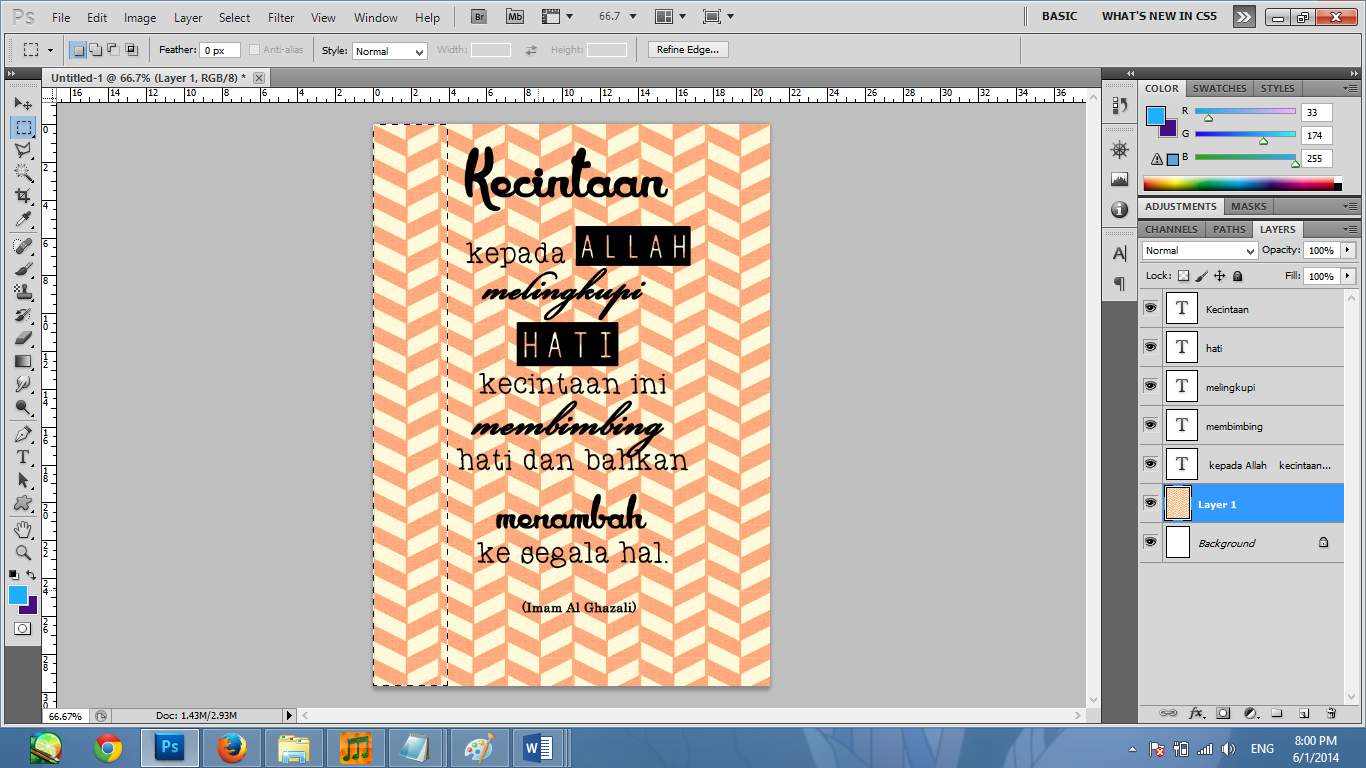Switch to the BASIC workspace
Viewport: 1366px width, 768px height.
click(1060, 16)
